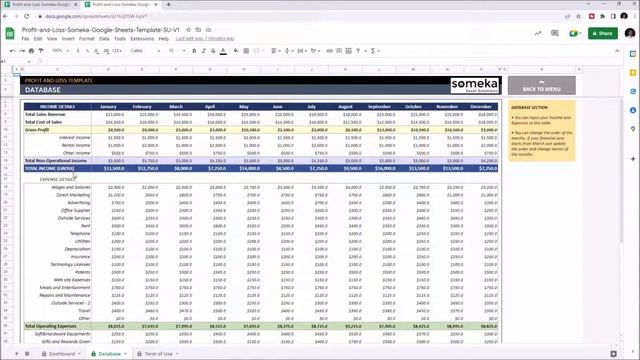The height and width of the screenshot is (360, 640).
Task: Open the Format menu
Action: (87, 39)
